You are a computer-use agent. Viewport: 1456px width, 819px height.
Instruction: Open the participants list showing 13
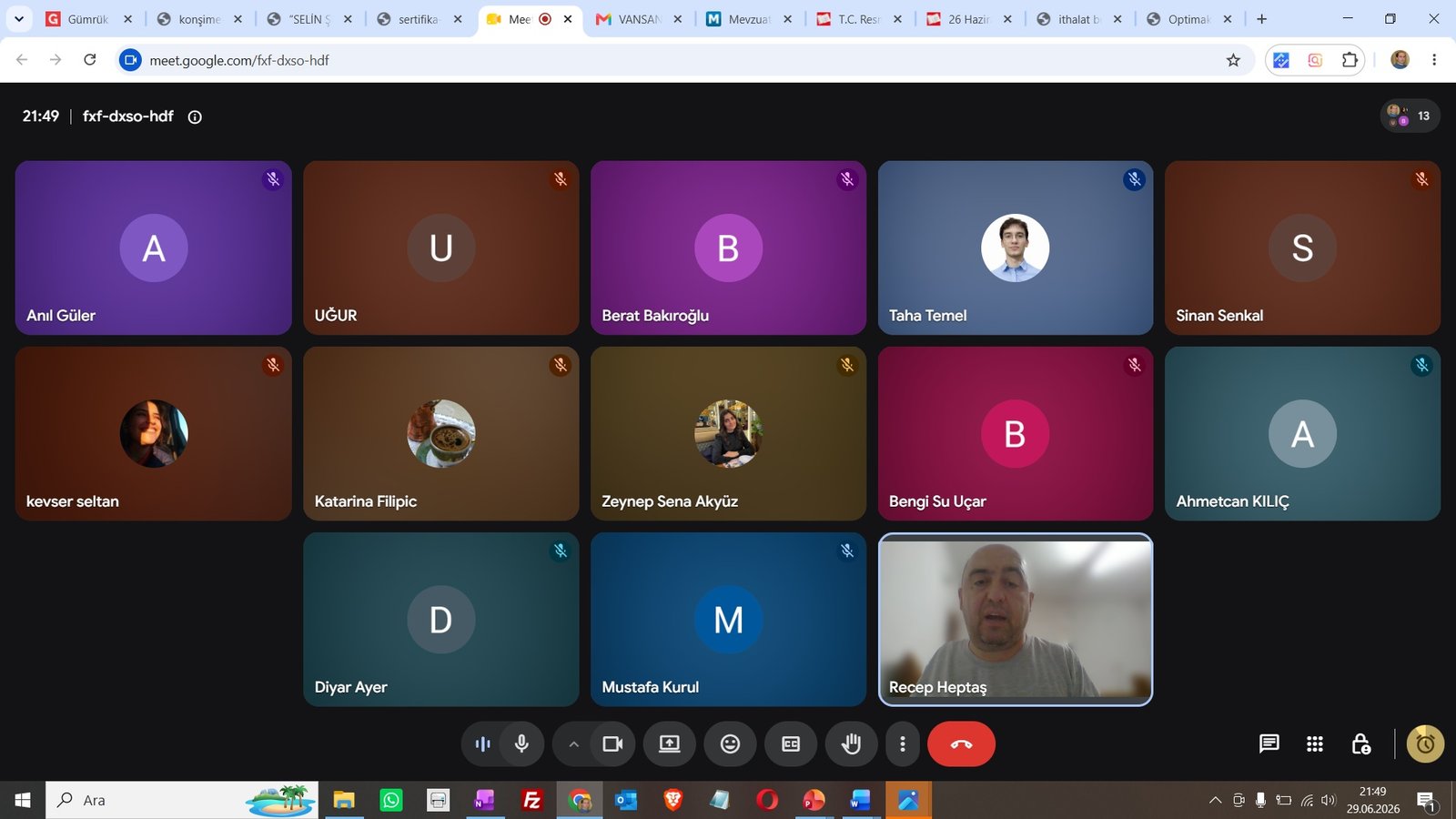(x=1410, y=116)
